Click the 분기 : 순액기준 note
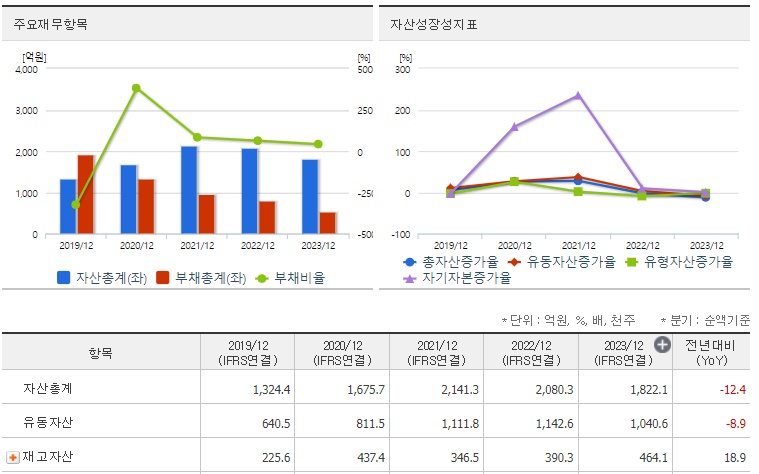 705,320
